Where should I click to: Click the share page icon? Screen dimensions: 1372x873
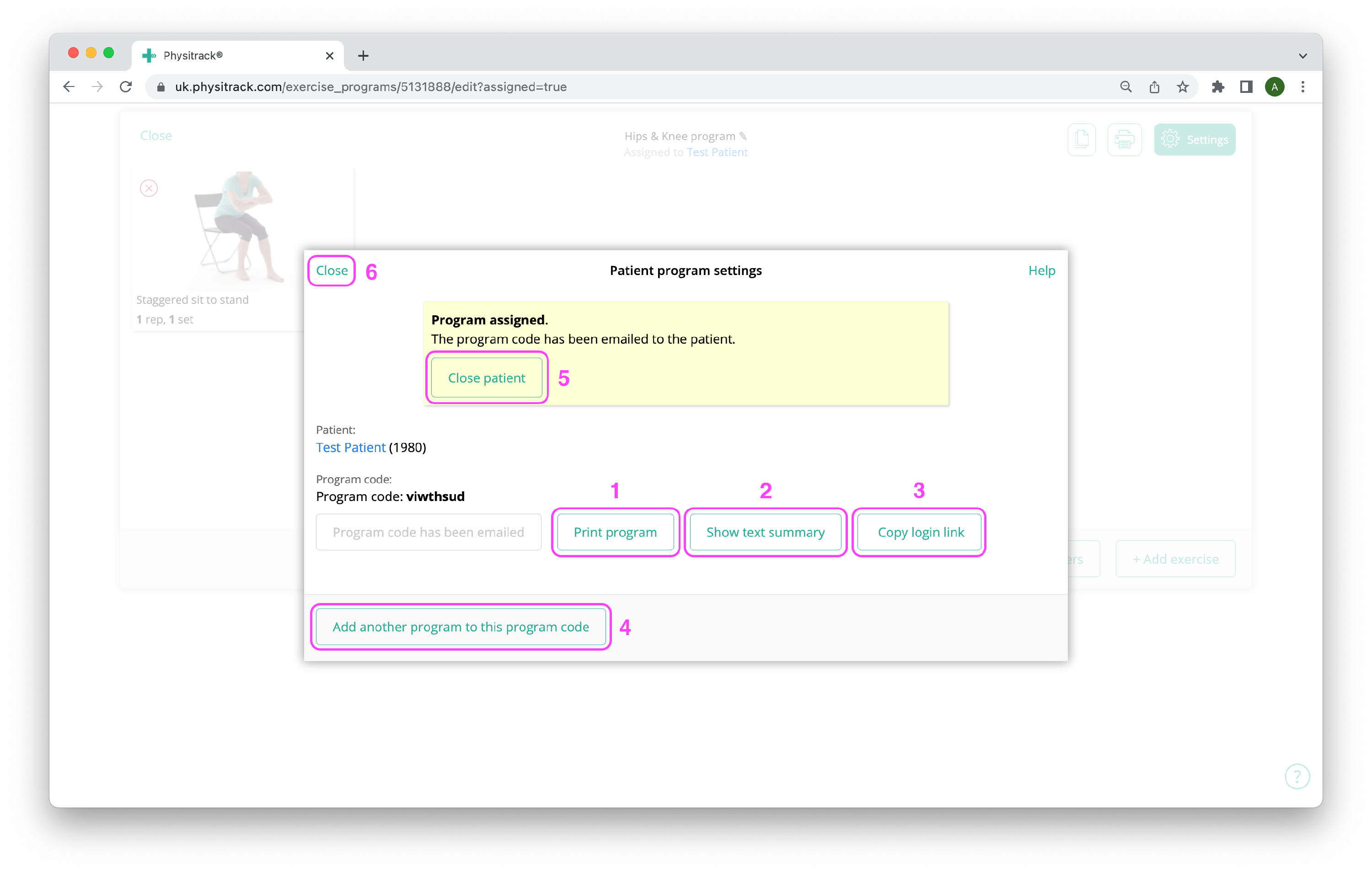click(x=1154, y=86)
